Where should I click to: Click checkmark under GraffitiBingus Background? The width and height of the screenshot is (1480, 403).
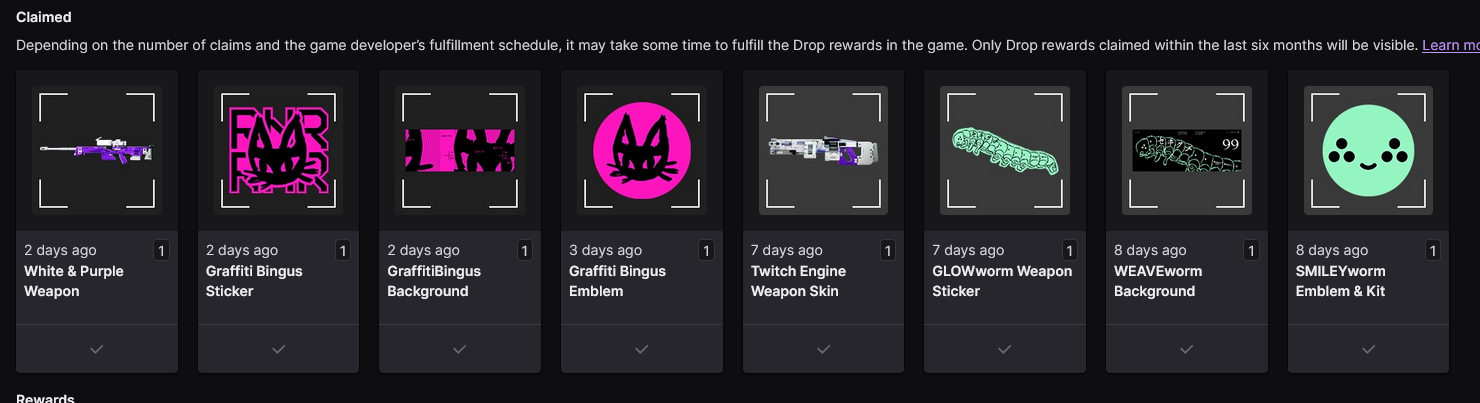pyautogui.click(x=460, y=349)
